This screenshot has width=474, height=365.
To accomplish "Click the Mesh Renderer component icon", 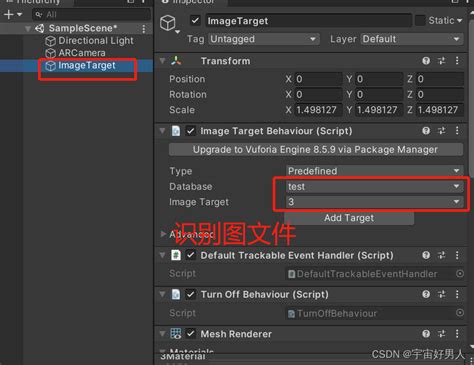I will click(x=176, y=334).
